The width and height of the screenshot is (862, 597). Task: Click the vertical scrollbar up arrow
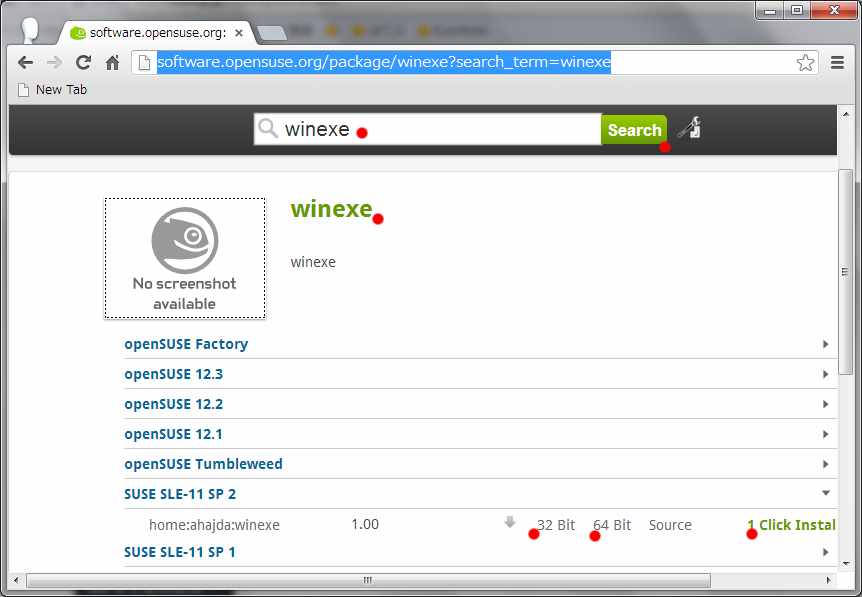pyautogui.click(x=846, y=114)
